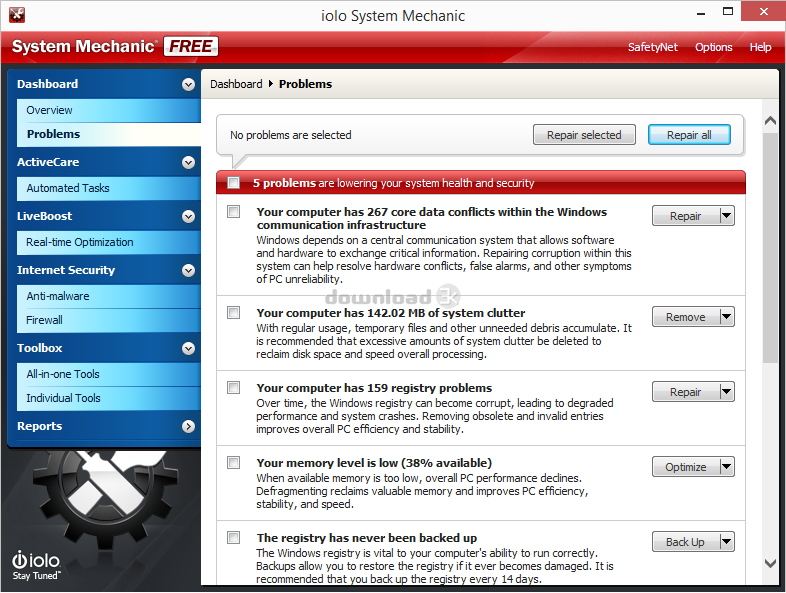This screenshot has width=786, height=593.
Task: Open Anti-malware in the sidebar
Action: tap(58, 296)
